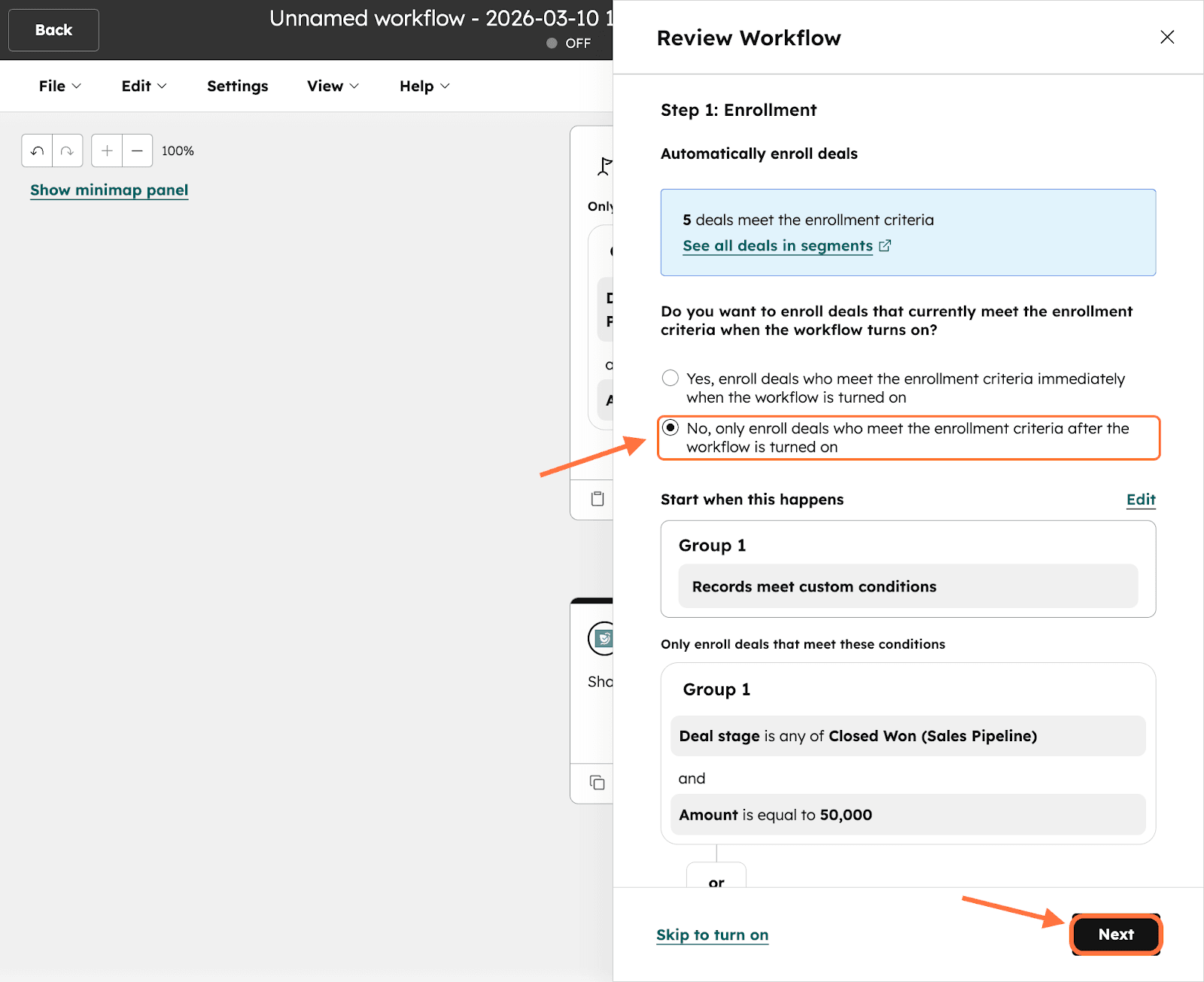Toggle the workflow OFF status indicator
Viewport: 1204px width, 982px height.
pyautogui.click(x=568, y=43)
